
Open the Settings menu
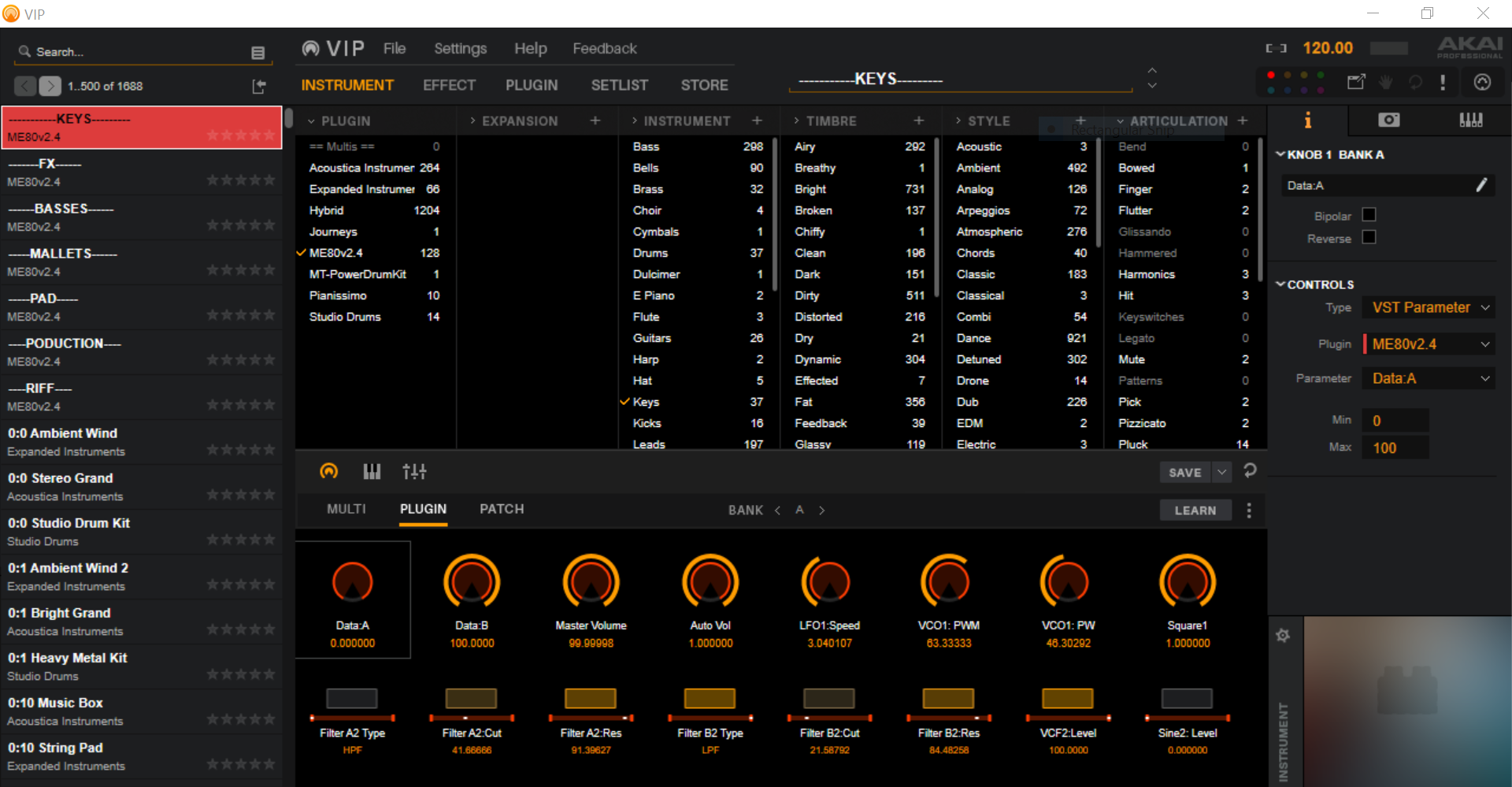(x=460, y=48)
